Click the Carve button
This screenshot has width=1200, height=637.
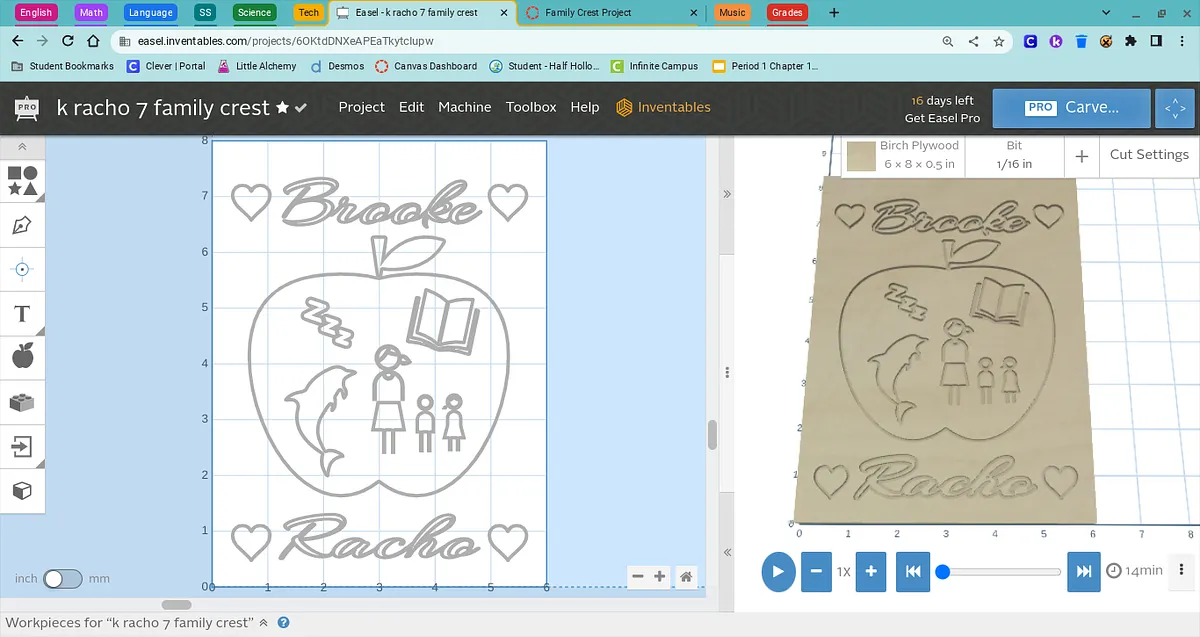pyautogui.click(x=1072, y=107)
